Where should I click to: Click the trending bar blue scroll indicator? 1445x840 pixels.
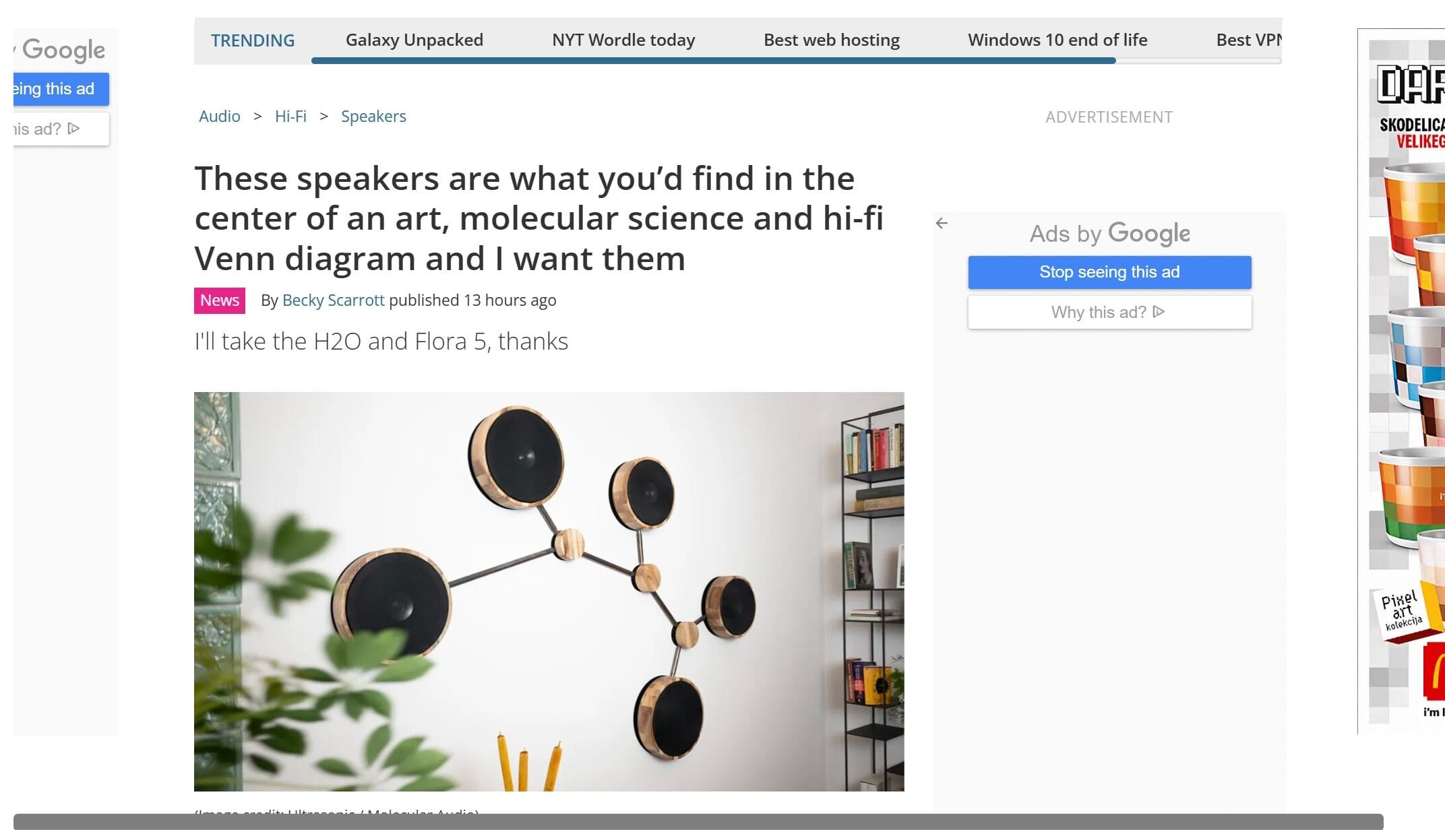713,61
